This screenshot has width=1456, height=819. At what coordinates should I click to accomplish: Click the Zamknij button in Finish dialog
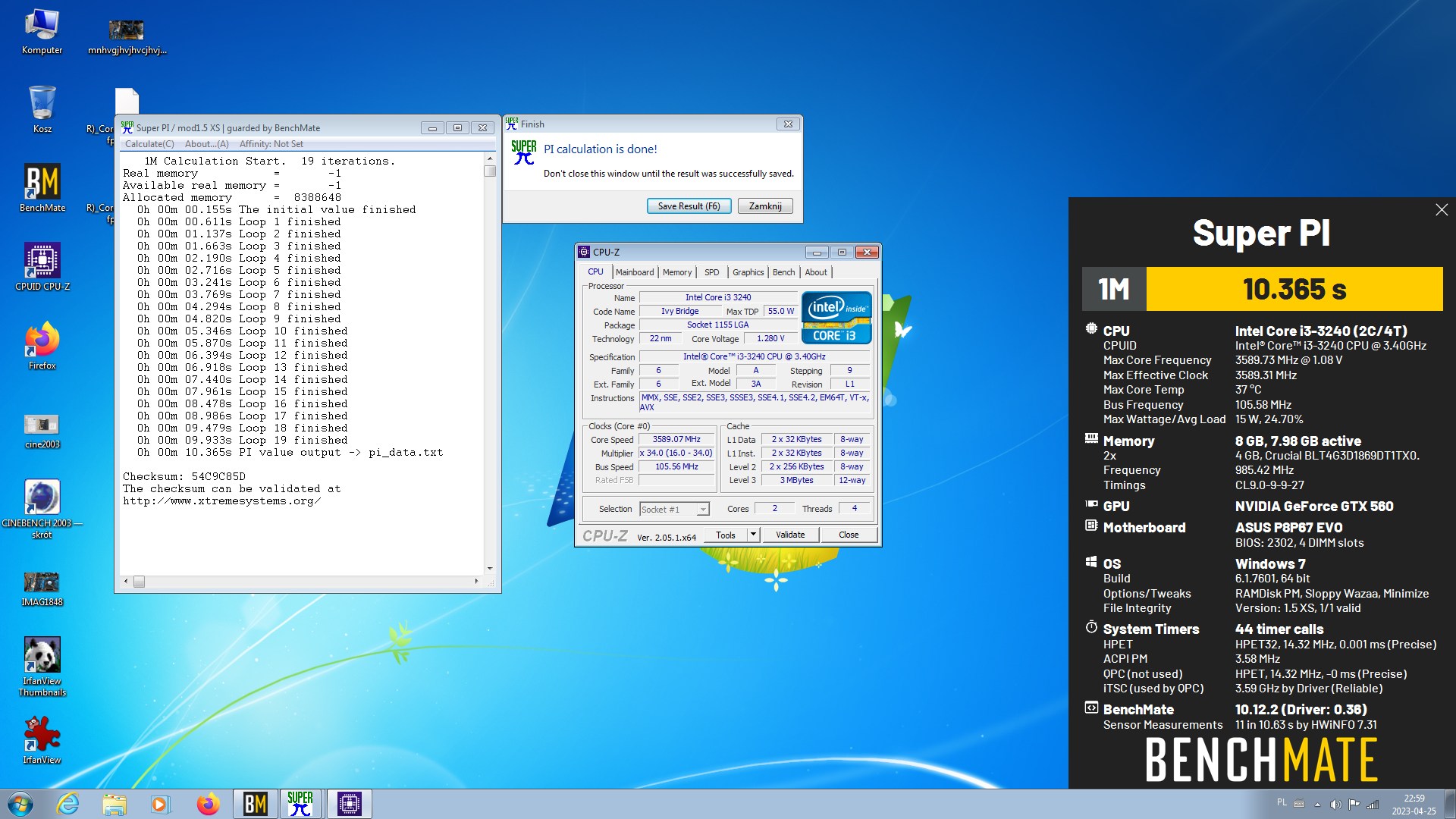coord(765,206)
